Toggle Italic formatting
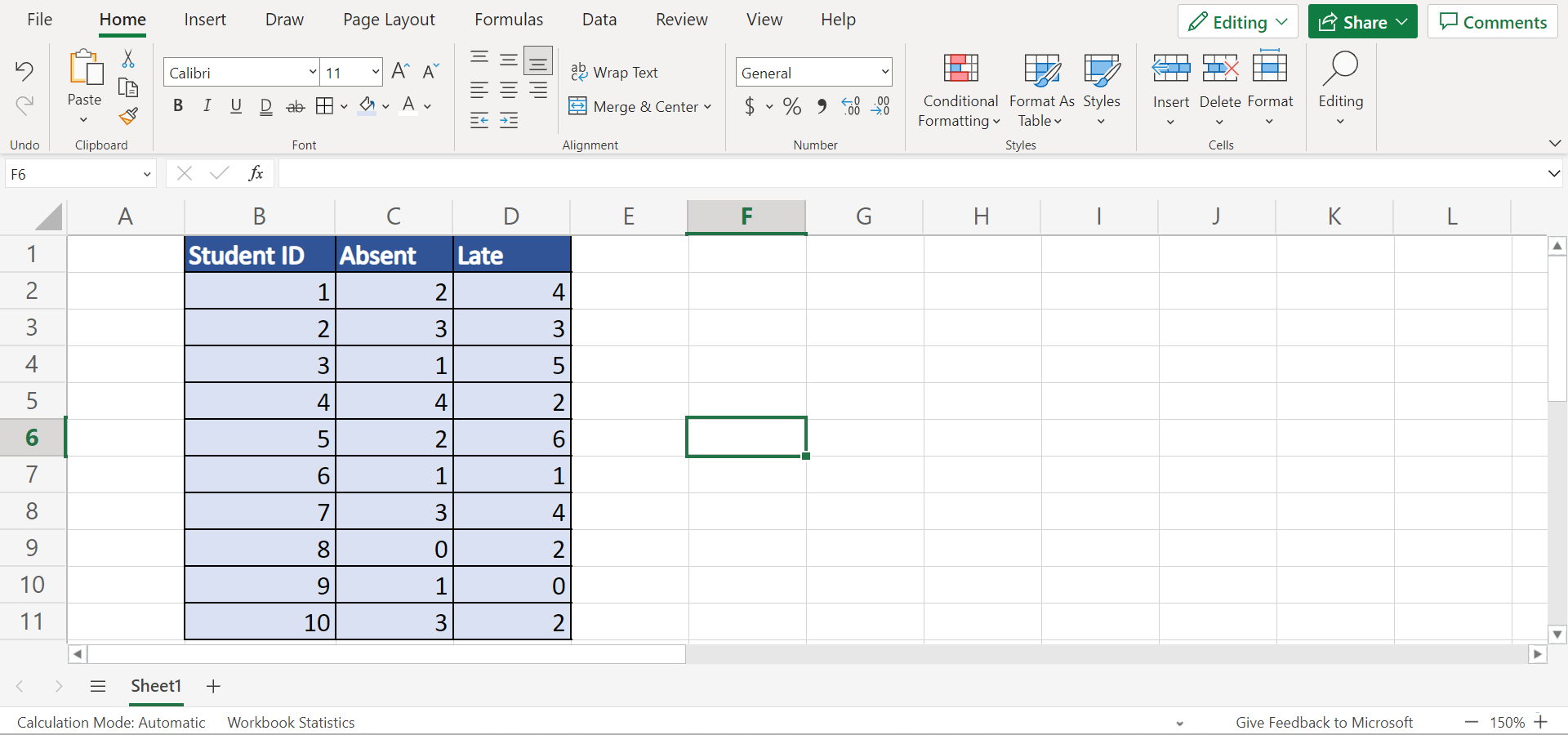 tap(207, 106)
